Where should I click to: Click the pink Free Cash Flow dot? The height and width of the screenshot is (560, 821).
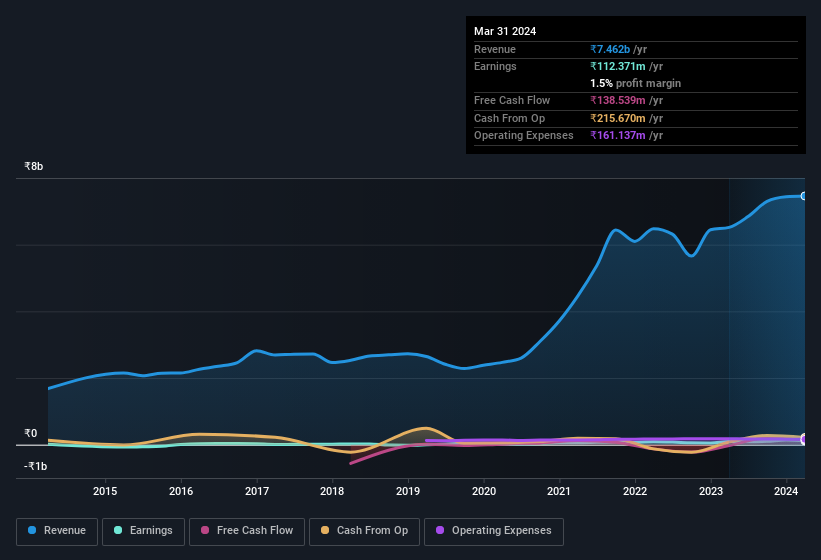(x=205, y=530)
